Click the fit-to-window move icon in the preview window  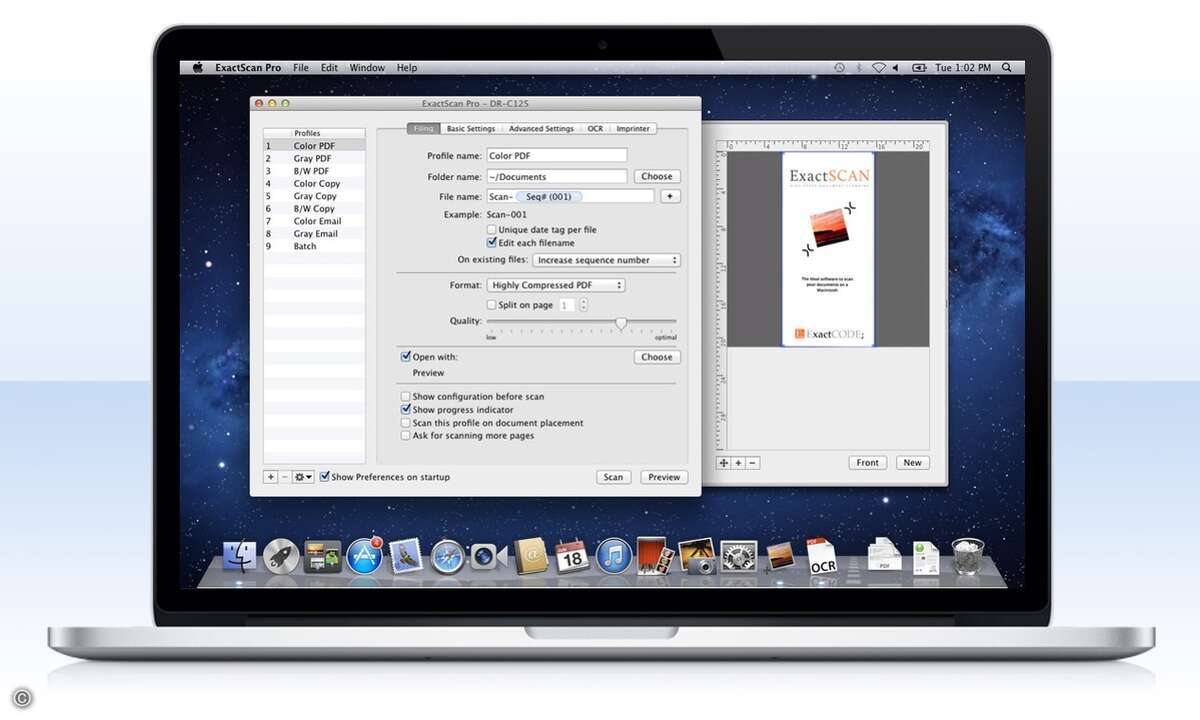(724, 463)
